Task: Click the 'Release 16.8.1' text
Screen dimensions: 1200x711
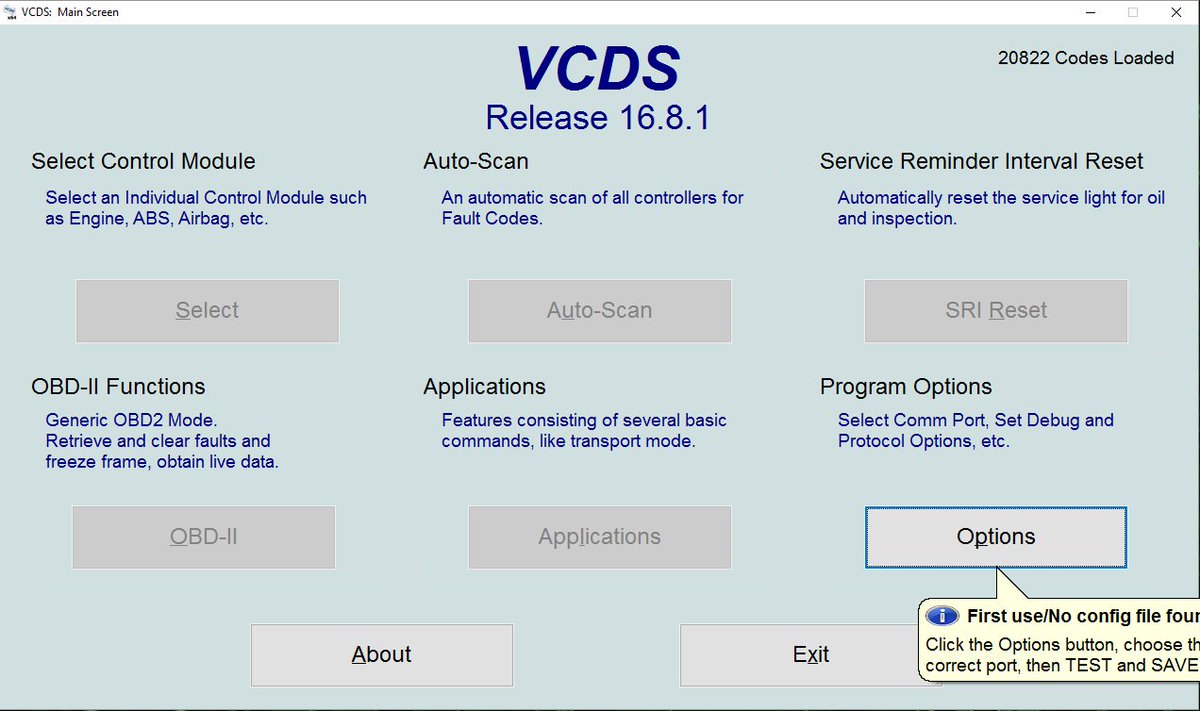Action: click(x=598, y=118)
